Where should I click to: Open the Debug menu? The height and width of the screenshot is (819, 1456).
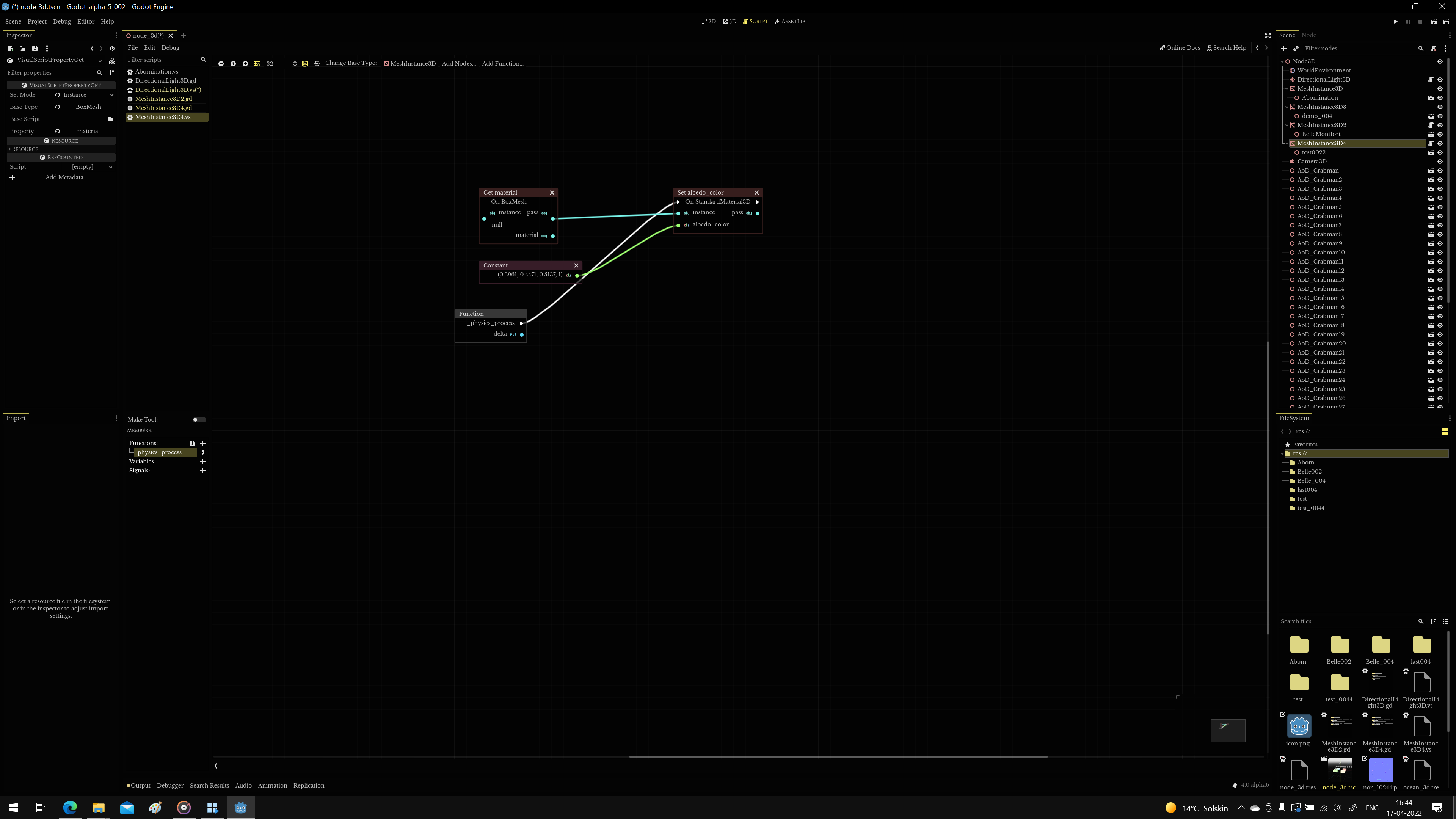[x=61, y=22]
